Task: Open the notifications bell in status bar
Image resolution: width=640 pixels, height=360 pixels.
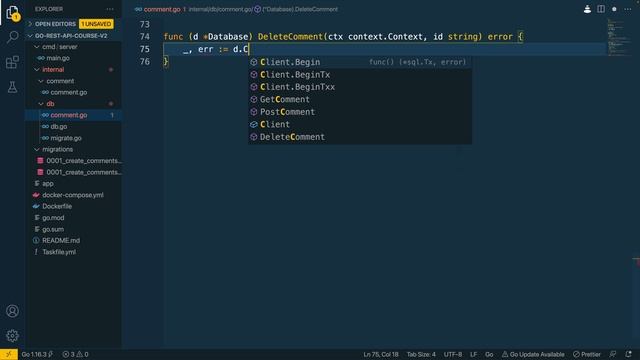Action: click(628, 354)
